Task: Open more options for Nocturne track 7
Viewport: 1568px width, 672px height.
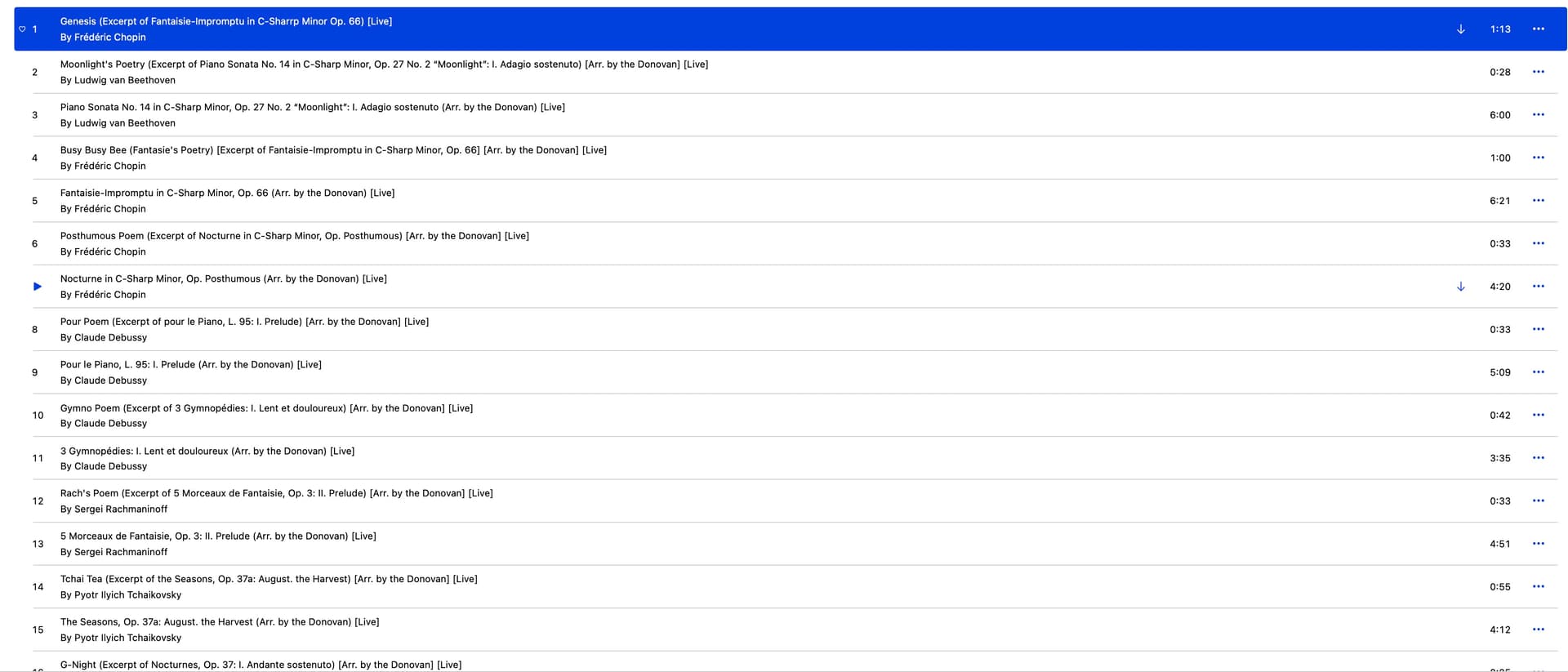Action: point(1538,287)
